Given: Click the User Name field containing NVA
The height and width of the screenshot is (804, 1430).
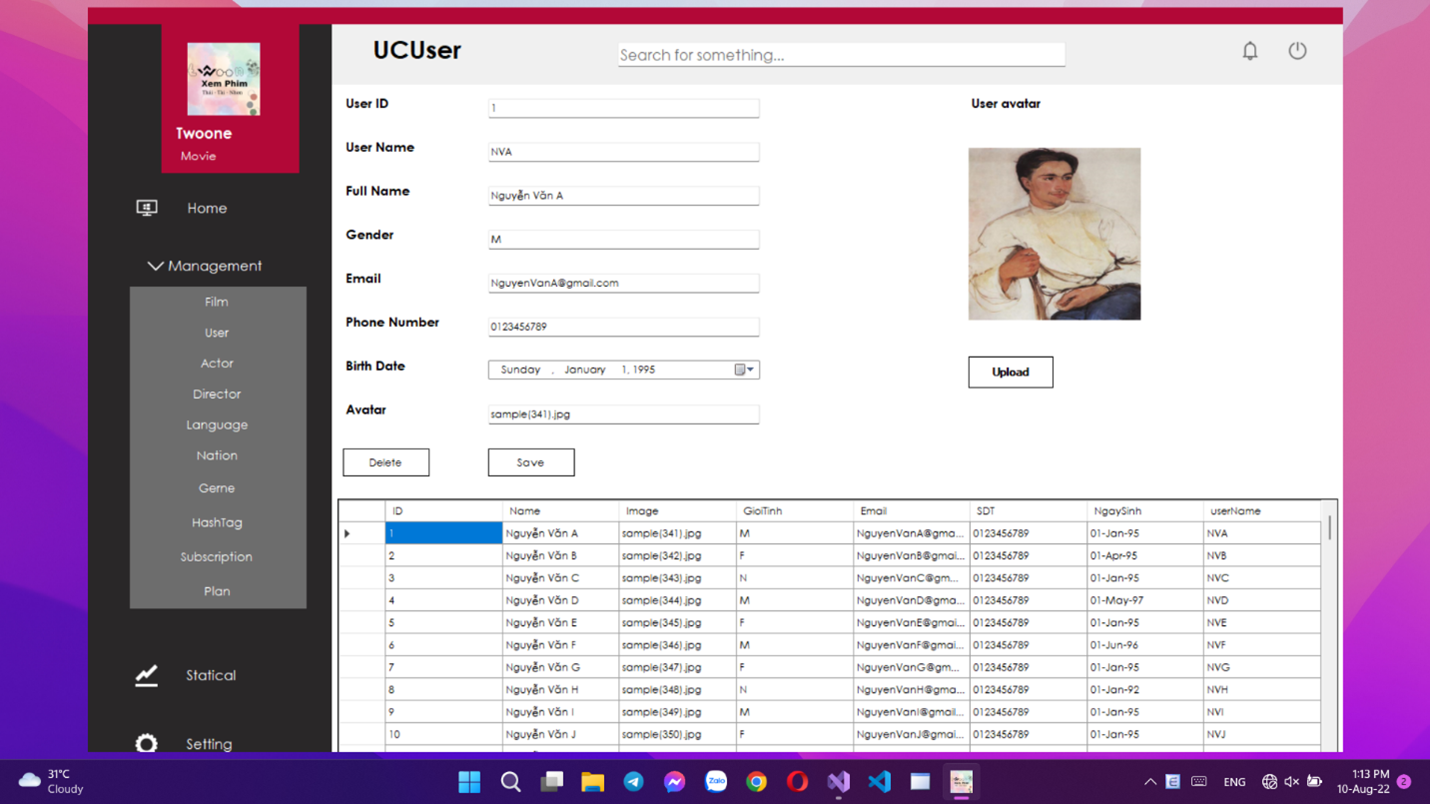Looking at the screenshot, I should (624, 152).
